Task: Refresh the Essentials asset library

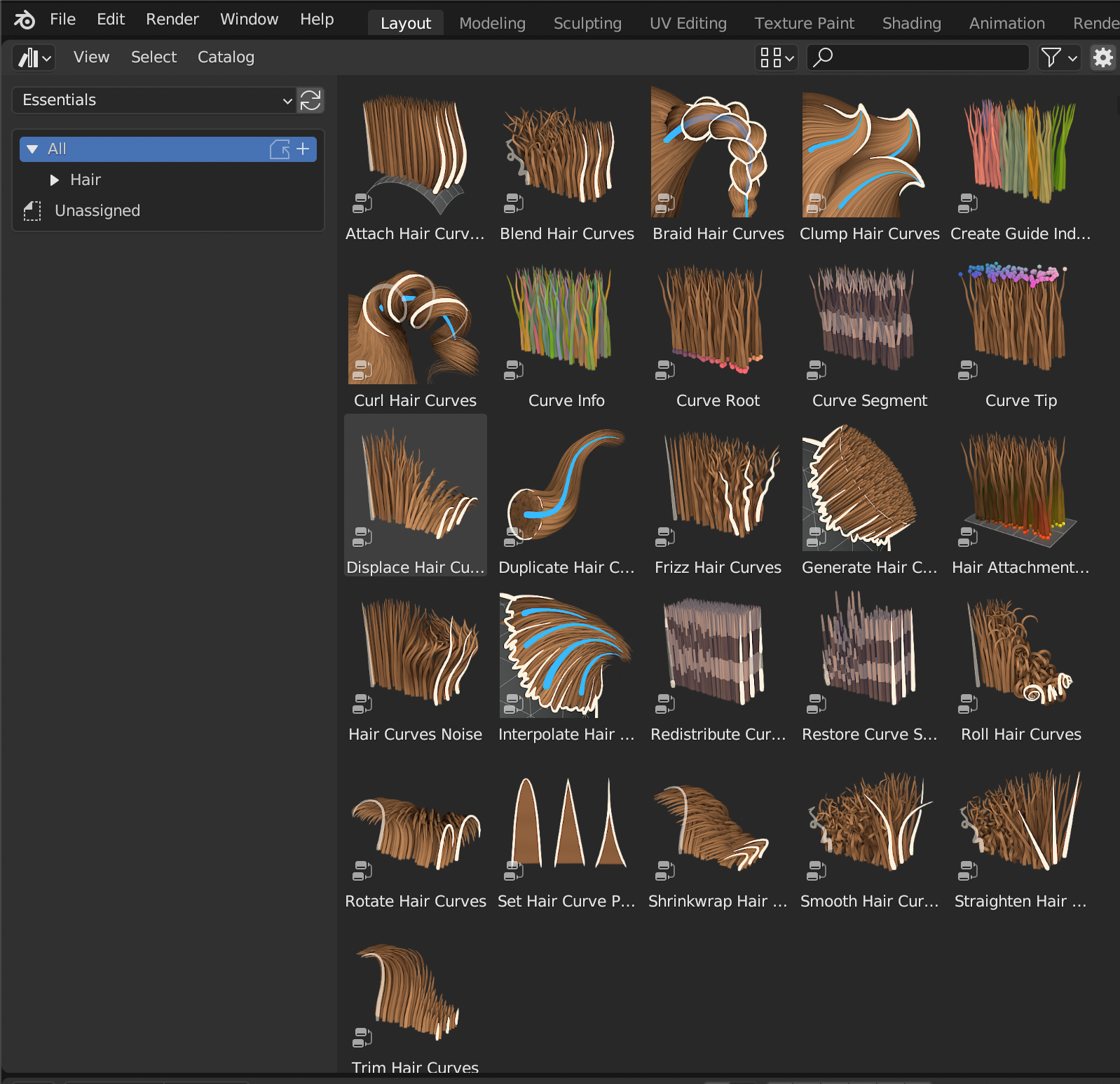Action: pyautogui.click(x=310, y=100)
